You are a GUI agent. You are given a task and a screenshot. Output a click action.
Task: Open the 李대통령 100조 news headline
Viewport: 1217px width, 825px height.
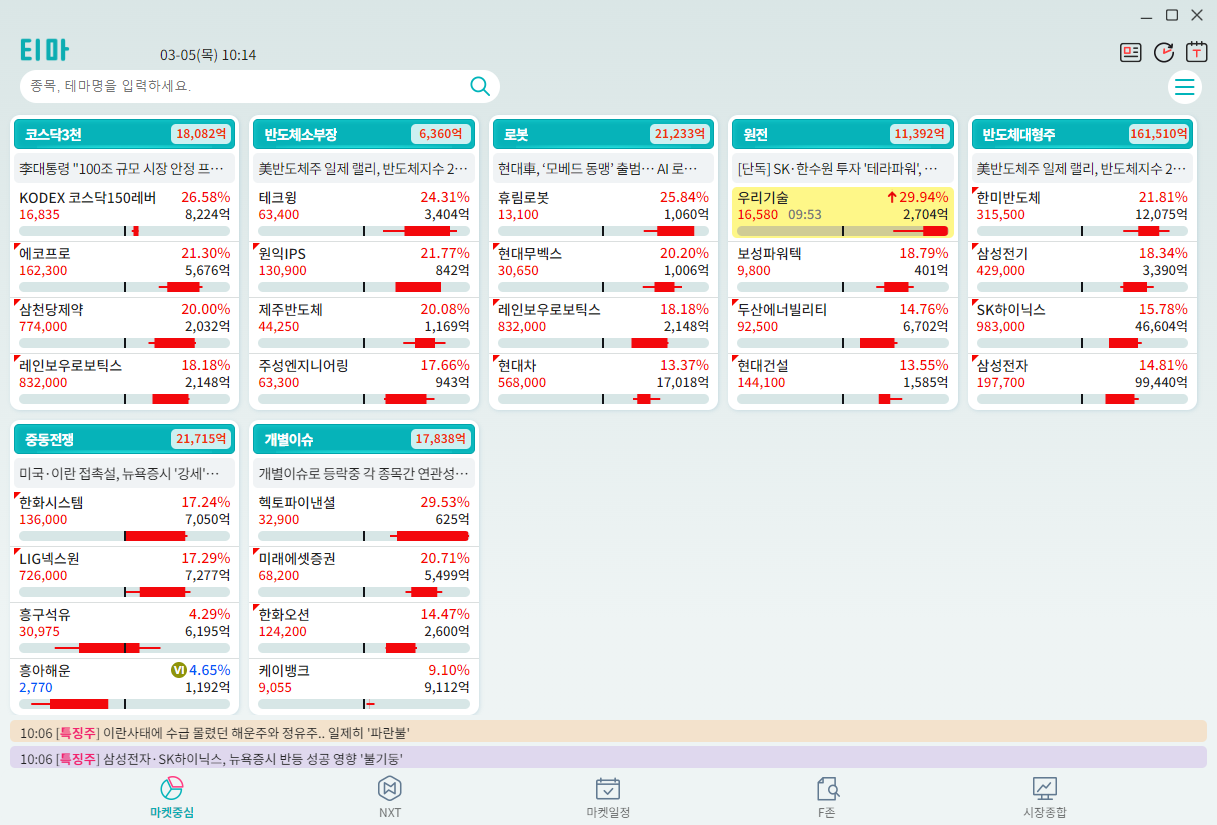[x=124, y=168]
